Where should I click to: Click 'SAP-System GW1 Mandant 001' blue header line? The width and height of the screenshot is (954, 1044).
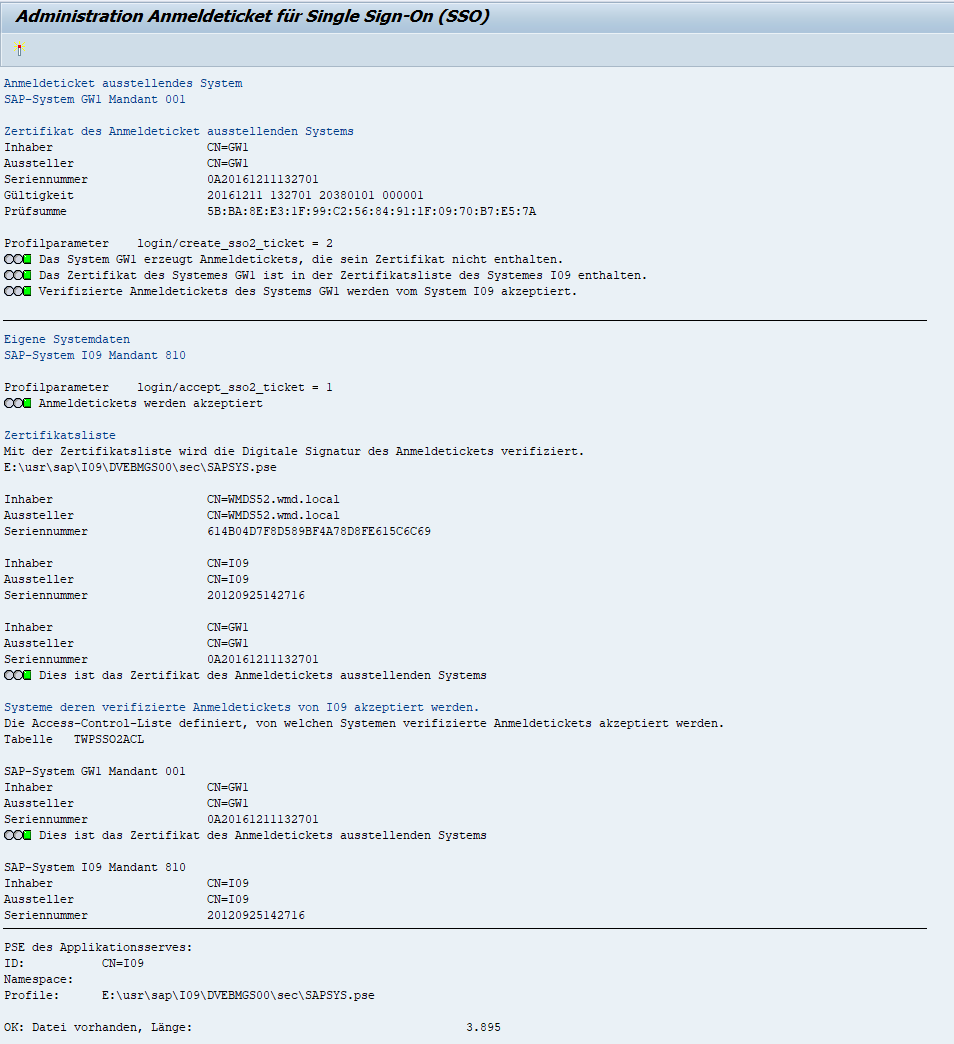pos(95,100)
